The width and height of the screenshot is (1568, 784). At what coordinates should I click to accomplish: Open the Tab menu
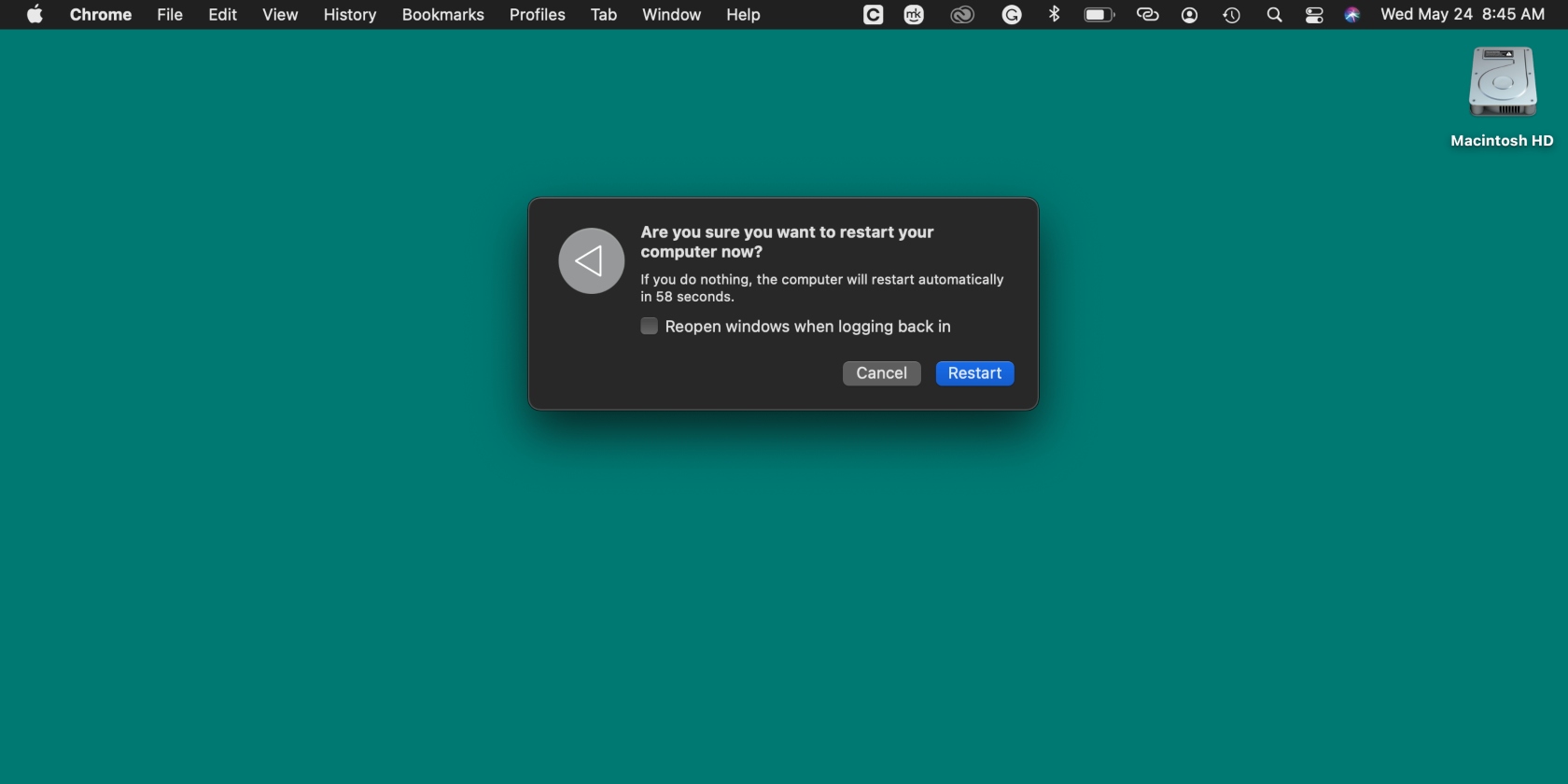point(604,14)
